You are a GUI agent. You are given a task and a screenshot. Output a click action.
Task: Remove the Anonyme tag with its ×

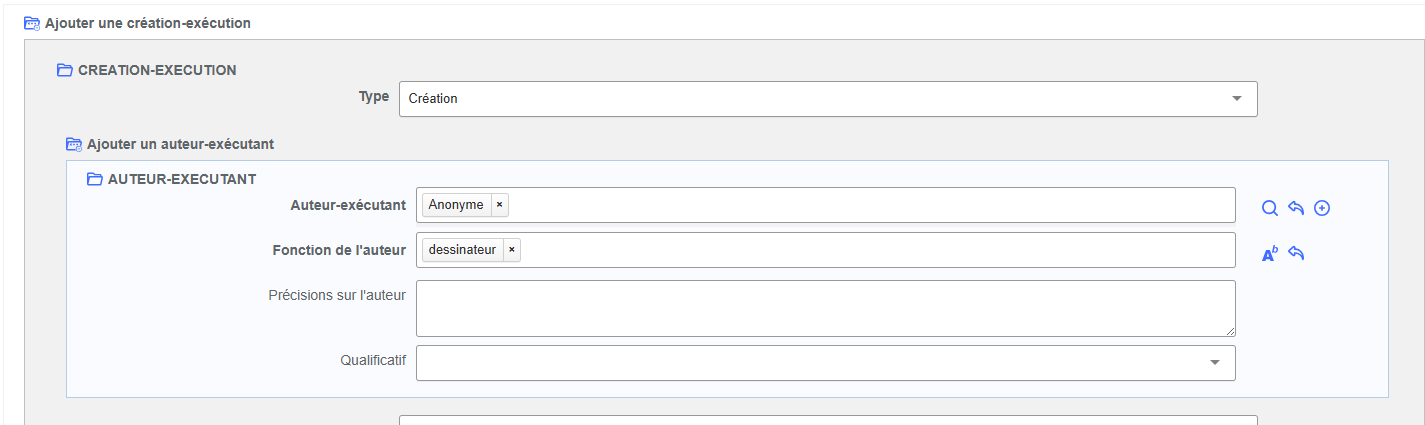499,205
